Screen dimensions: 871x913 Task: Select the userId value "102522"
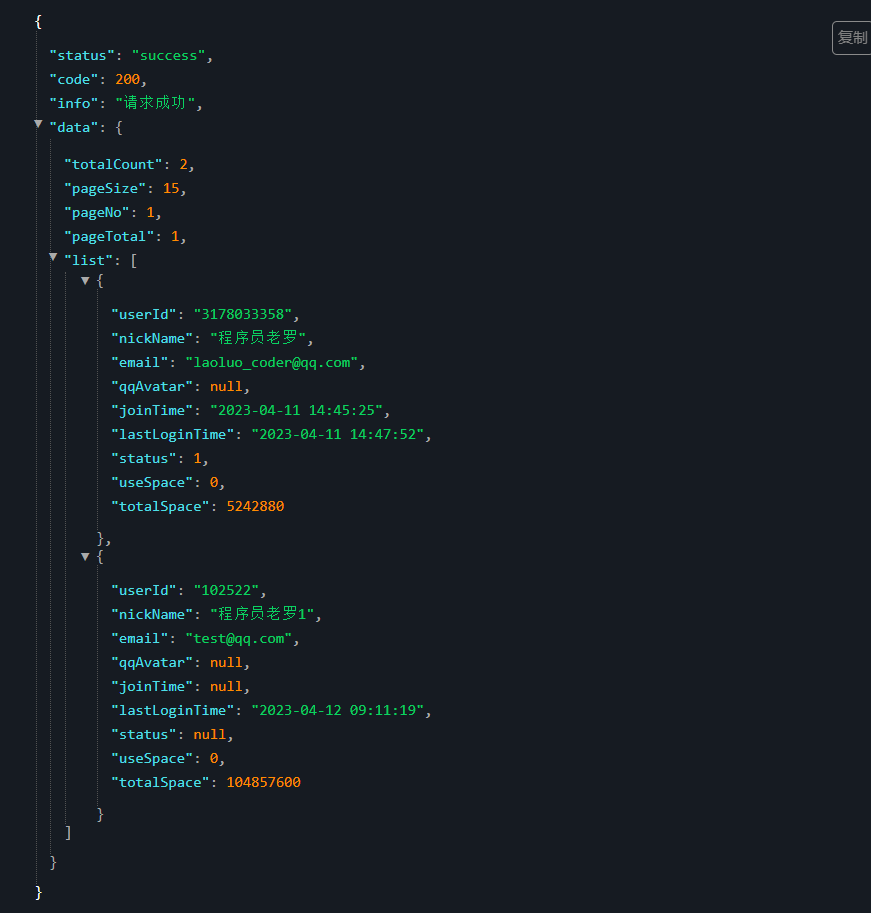click(x=226, y=590)
